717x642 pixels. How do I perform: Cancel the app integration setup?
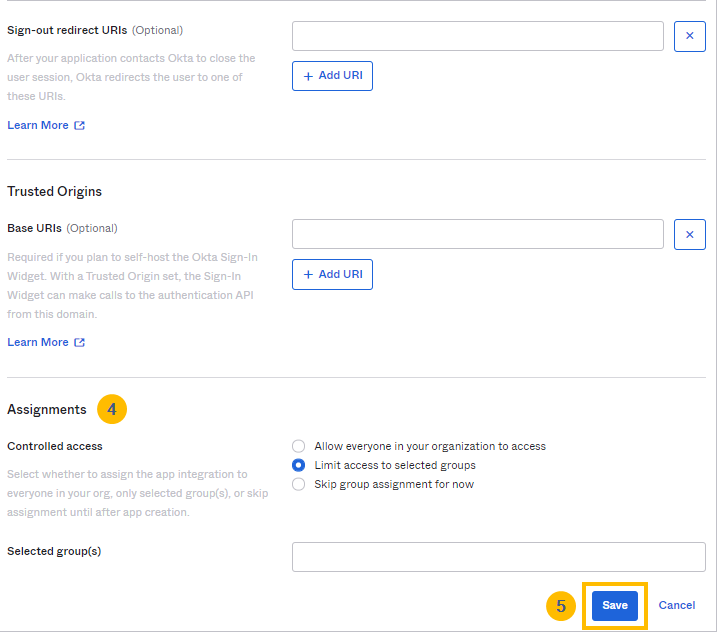pyautogui.click(x=677, y=605)
